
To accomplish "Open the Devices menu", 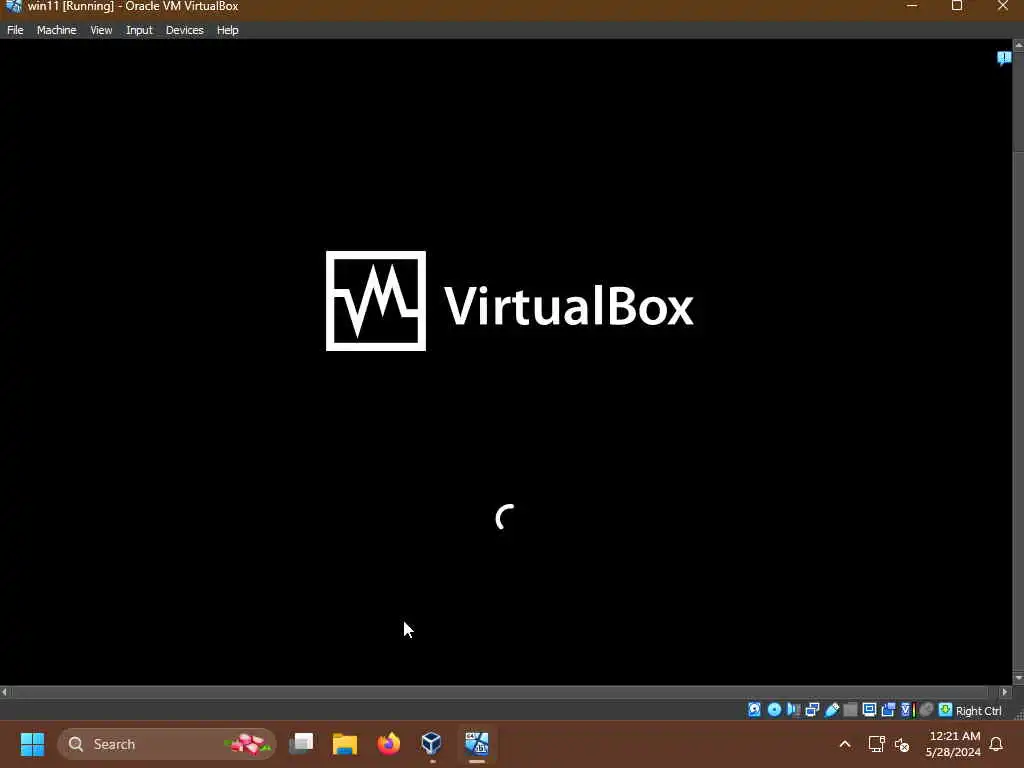I will (184, 30).
